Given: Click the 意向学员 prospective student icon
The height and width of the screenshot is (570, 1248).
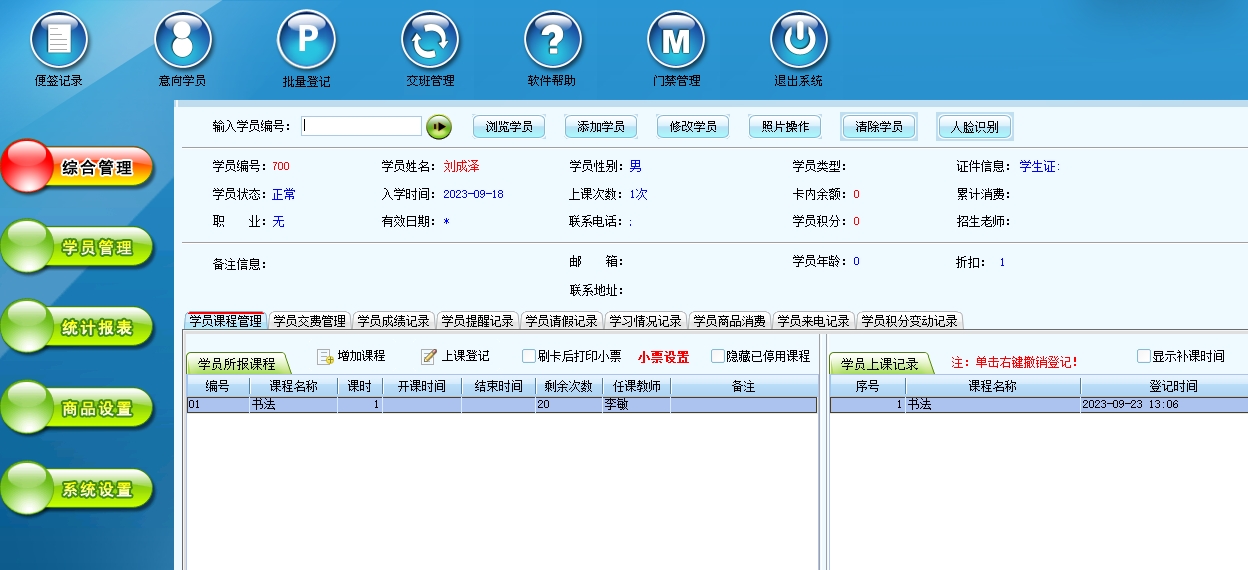Looking at the screenshot, I should 182,41.
